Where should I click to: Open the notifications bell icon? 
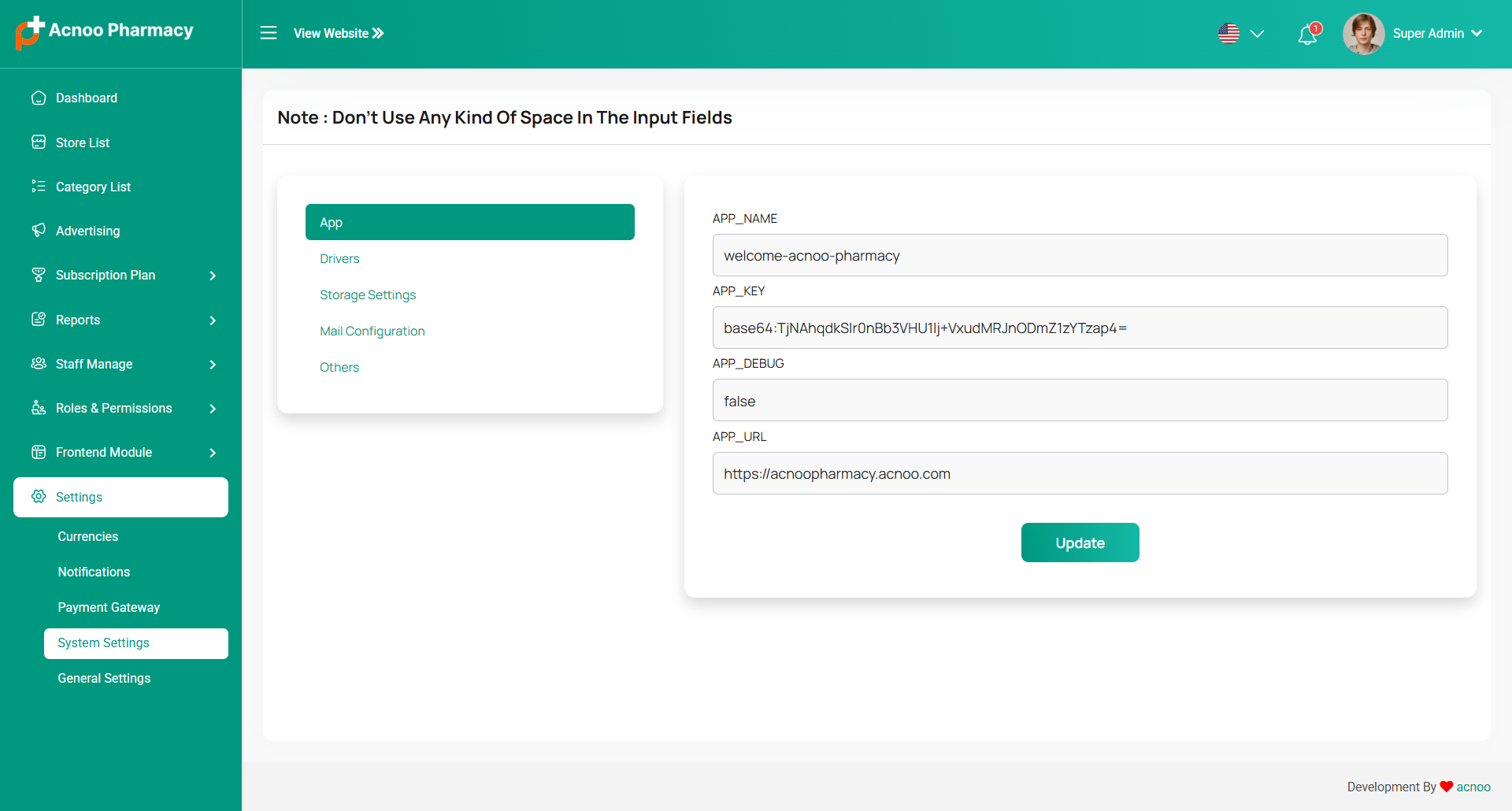tap(1307, 35)
